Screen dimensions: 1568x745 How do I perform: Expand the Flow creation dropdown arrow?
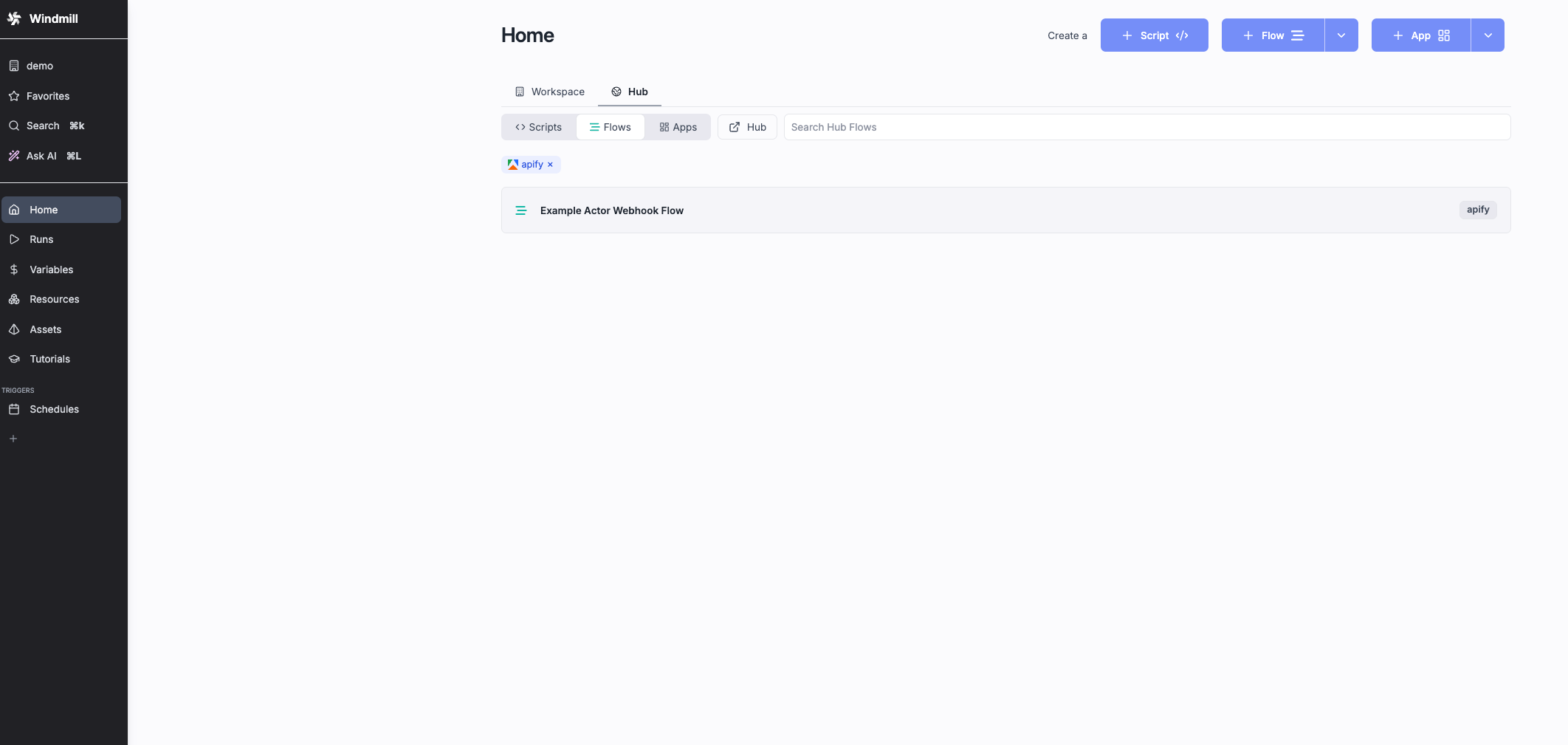coord(1342,35)
